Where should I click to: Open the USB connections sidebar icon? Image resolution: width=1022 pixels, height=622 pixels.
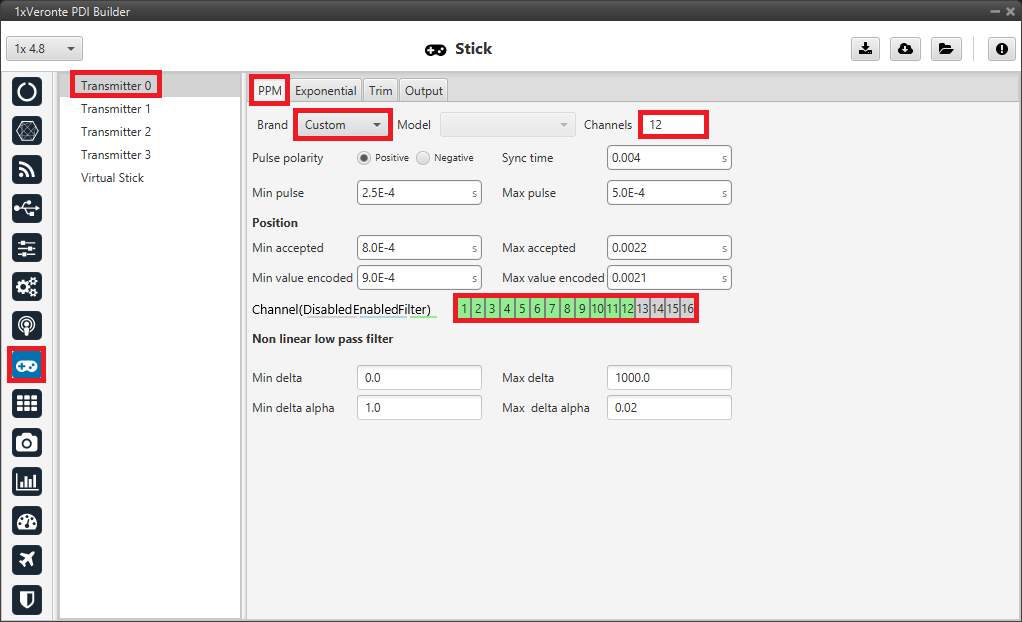[x=27, y=208]
